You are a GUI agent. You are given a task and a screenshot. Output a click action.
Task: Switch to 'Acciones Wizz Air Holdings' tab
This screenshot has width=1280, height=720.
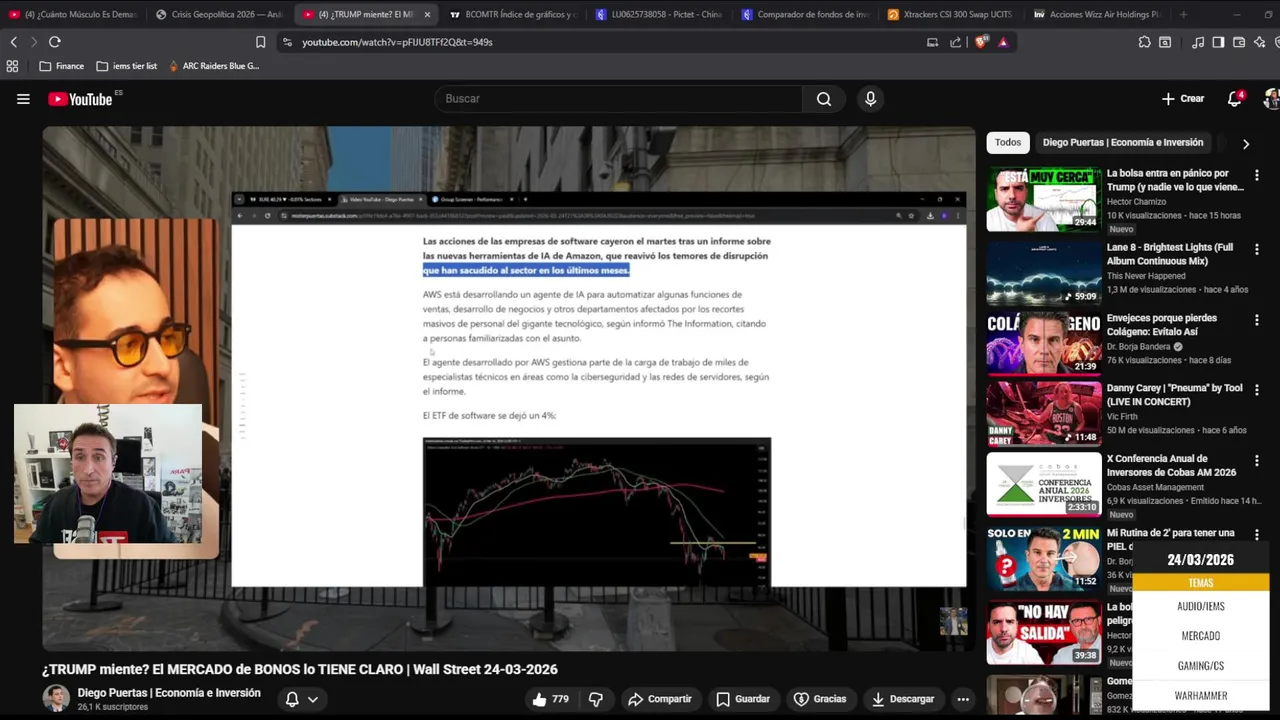pos(1096,14)
